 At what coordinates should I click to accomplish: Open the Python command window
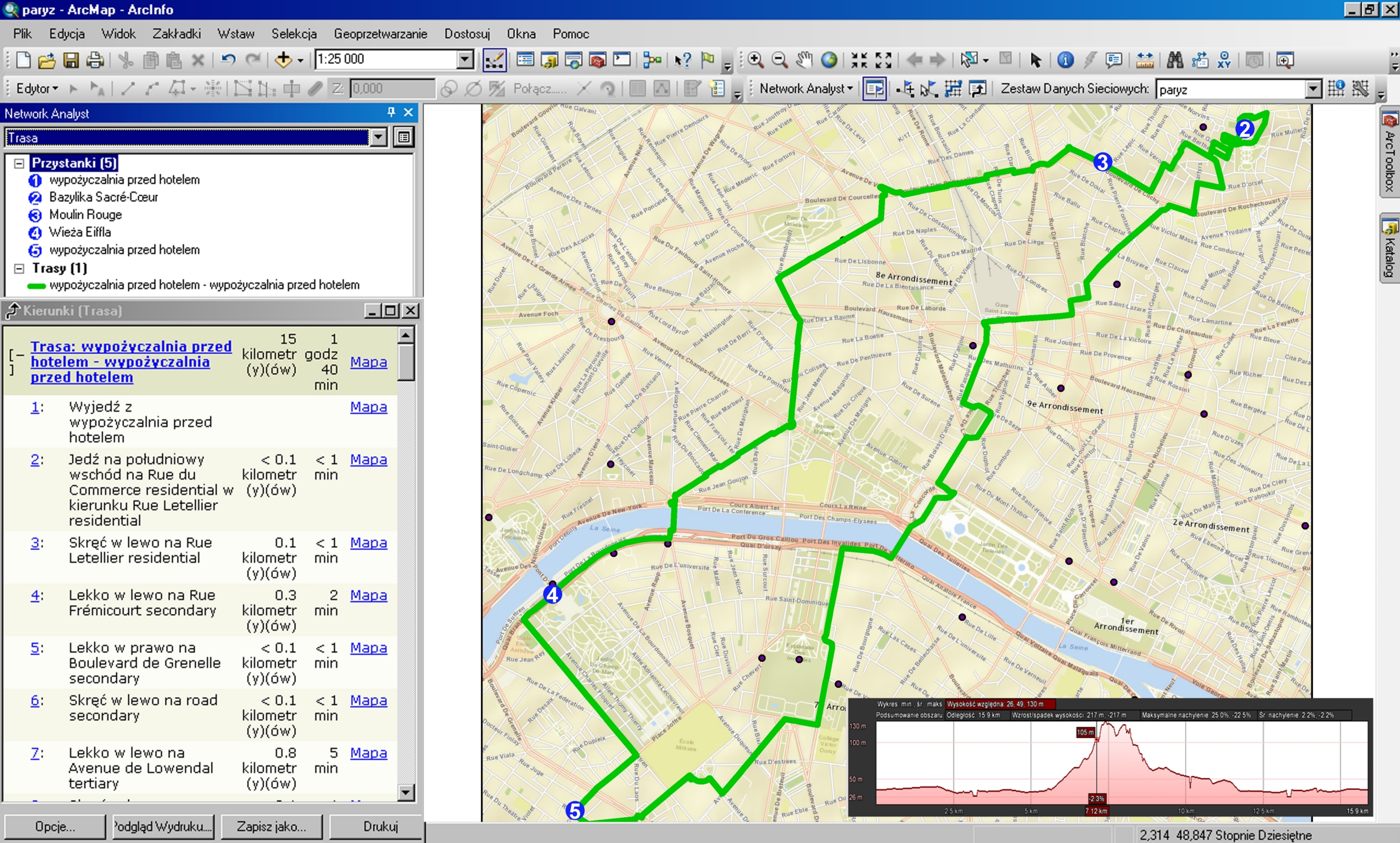click(x=622, y=60)
